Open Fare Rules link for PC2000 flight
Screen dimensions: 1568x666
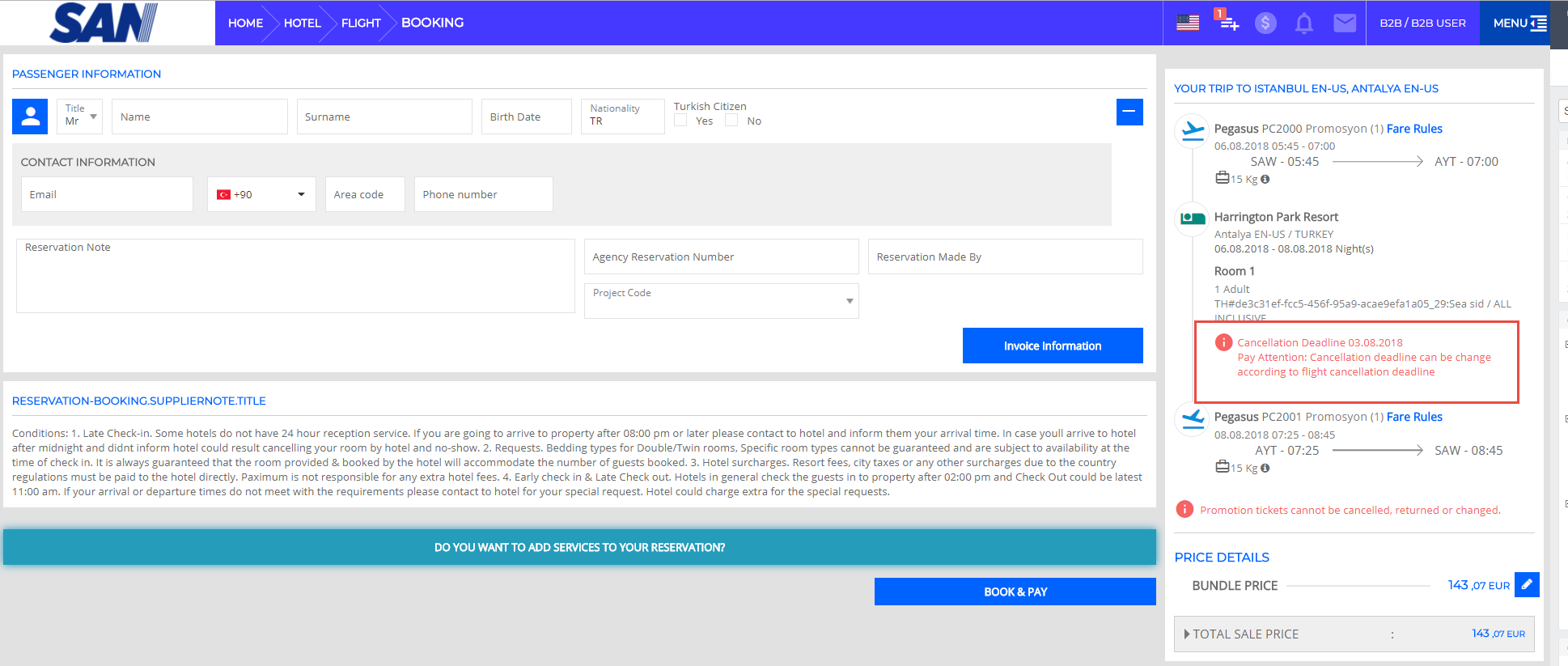[x=1414, y=129]
